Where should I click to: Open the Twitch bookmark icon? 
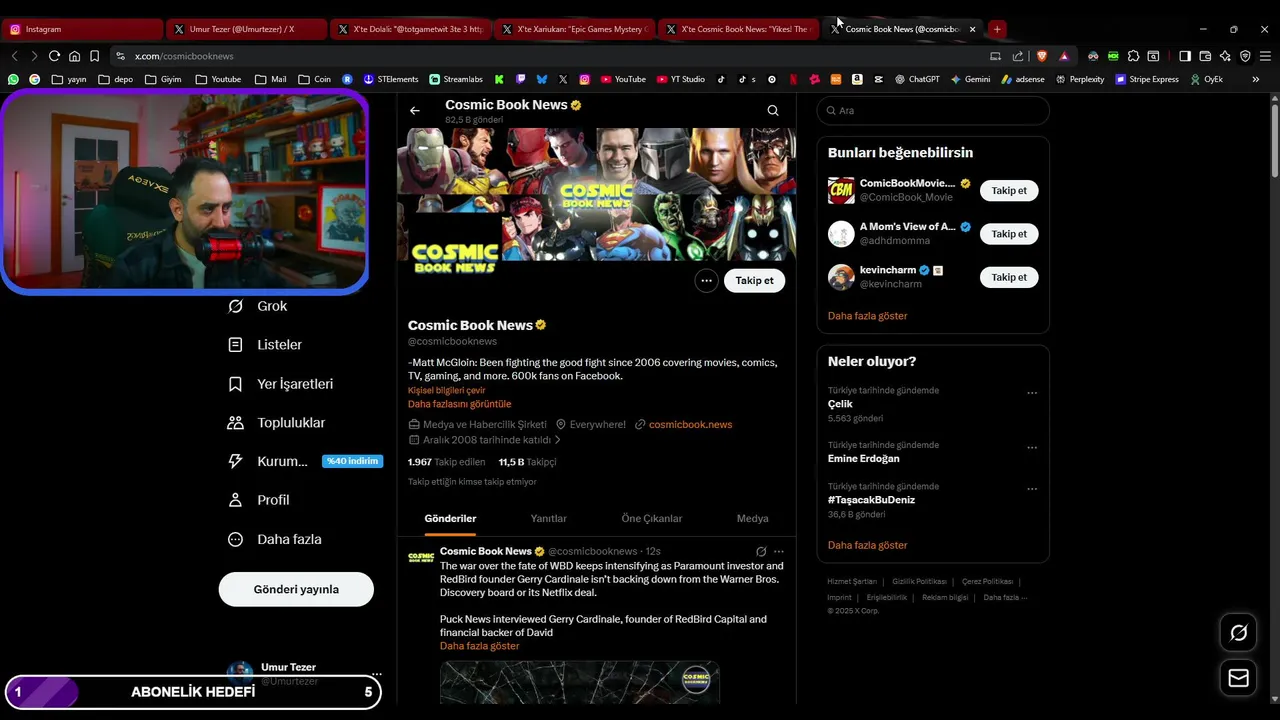[520, 79]
